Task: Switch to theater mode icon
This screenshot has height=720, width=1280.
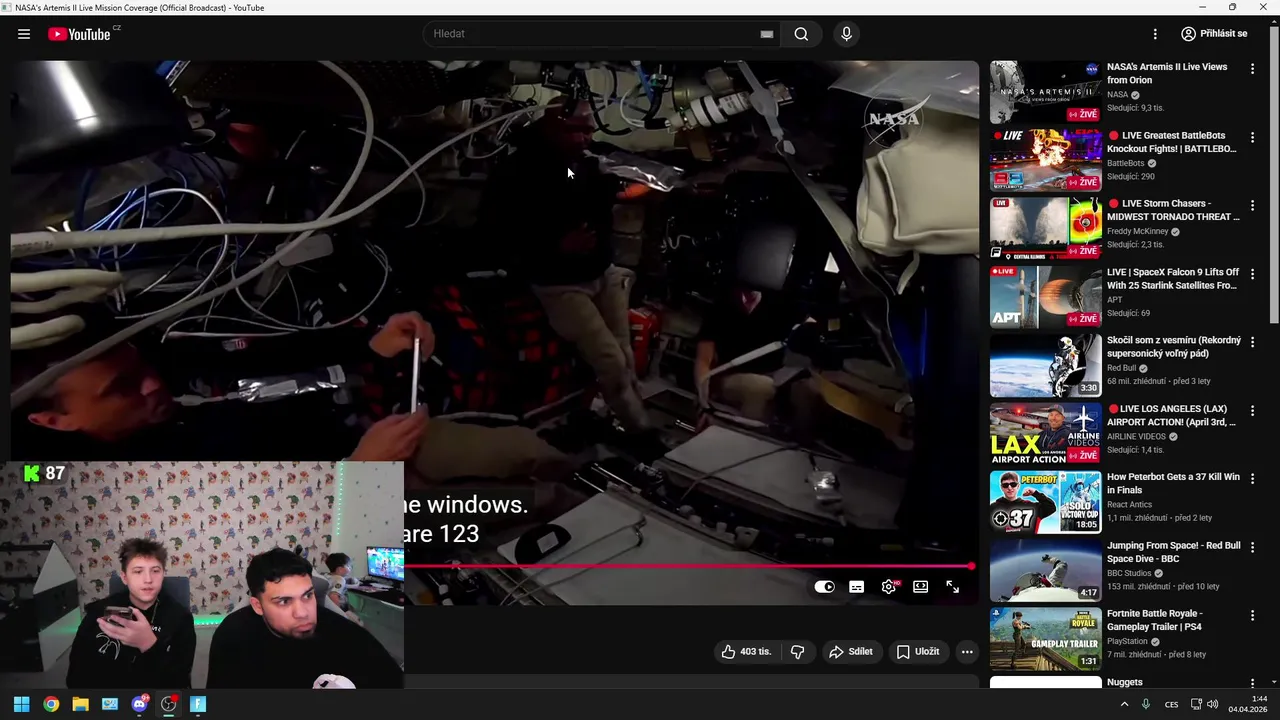Action: [921, 587]
